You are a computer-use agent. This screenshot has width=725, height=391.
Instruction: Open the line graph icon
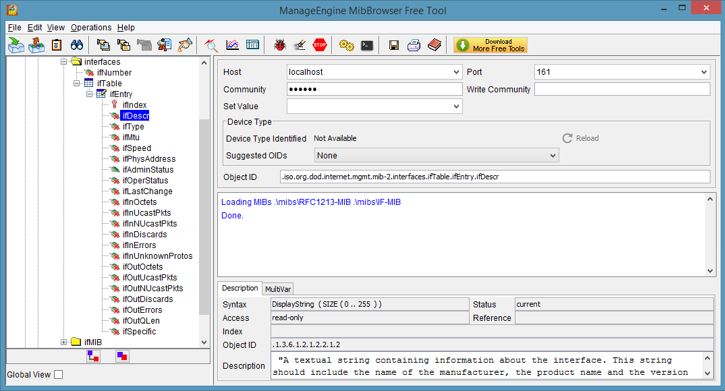tap(232, 45)
